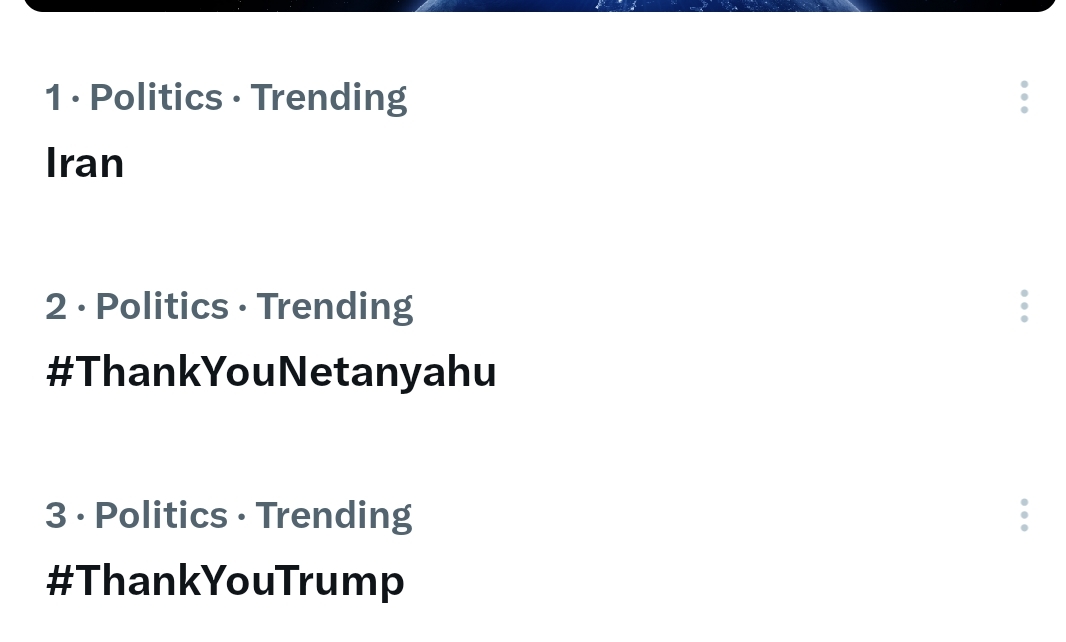Click the "1 · Politics · Trending" label
This screenshot has height=642, width=1066.
pos(226,97)
